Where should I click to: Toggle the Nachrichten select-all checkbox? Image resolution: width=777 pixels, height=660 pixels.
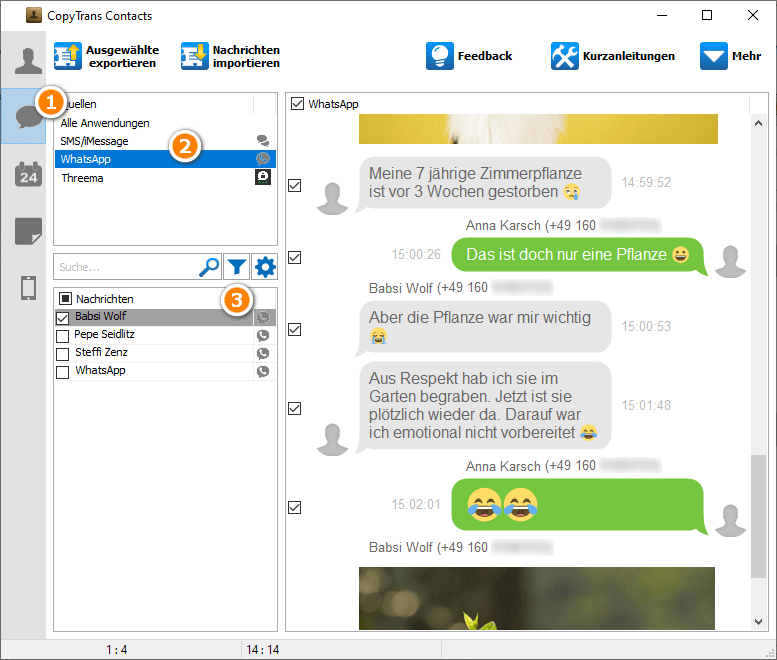(x=65, y=298)
